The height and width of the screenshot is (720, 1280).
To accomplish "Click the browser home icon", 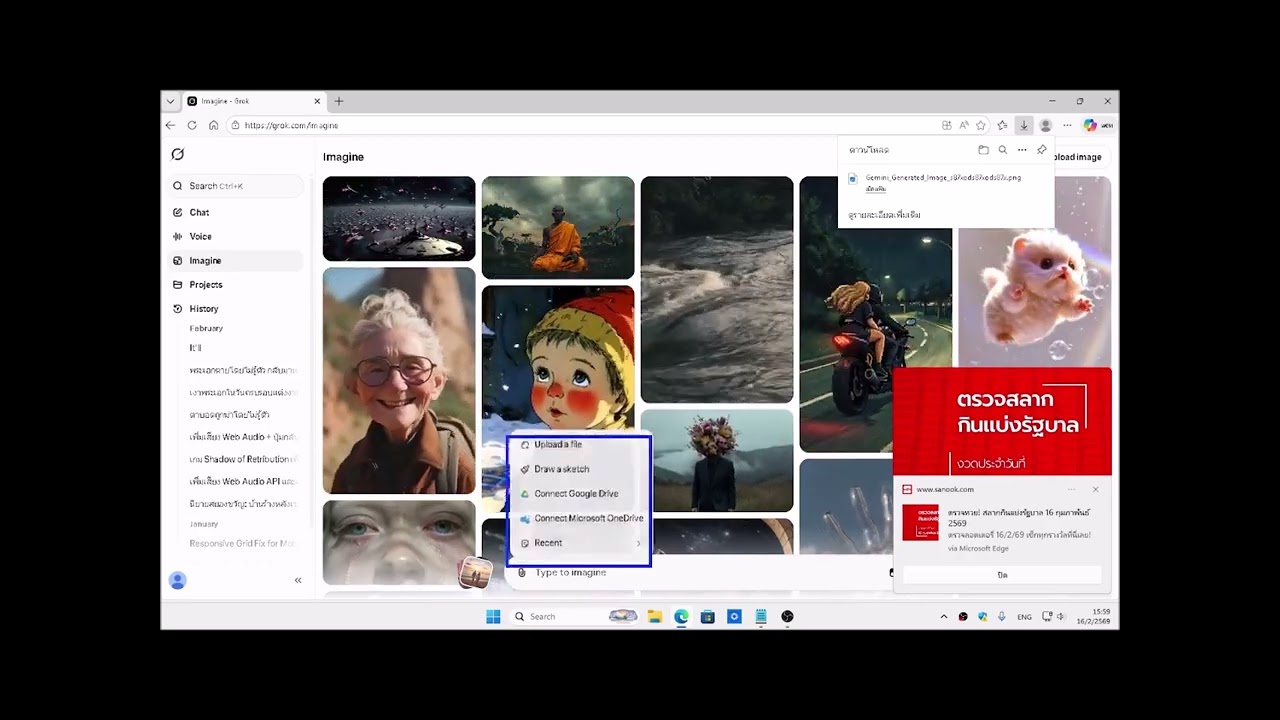I will 213,125.
